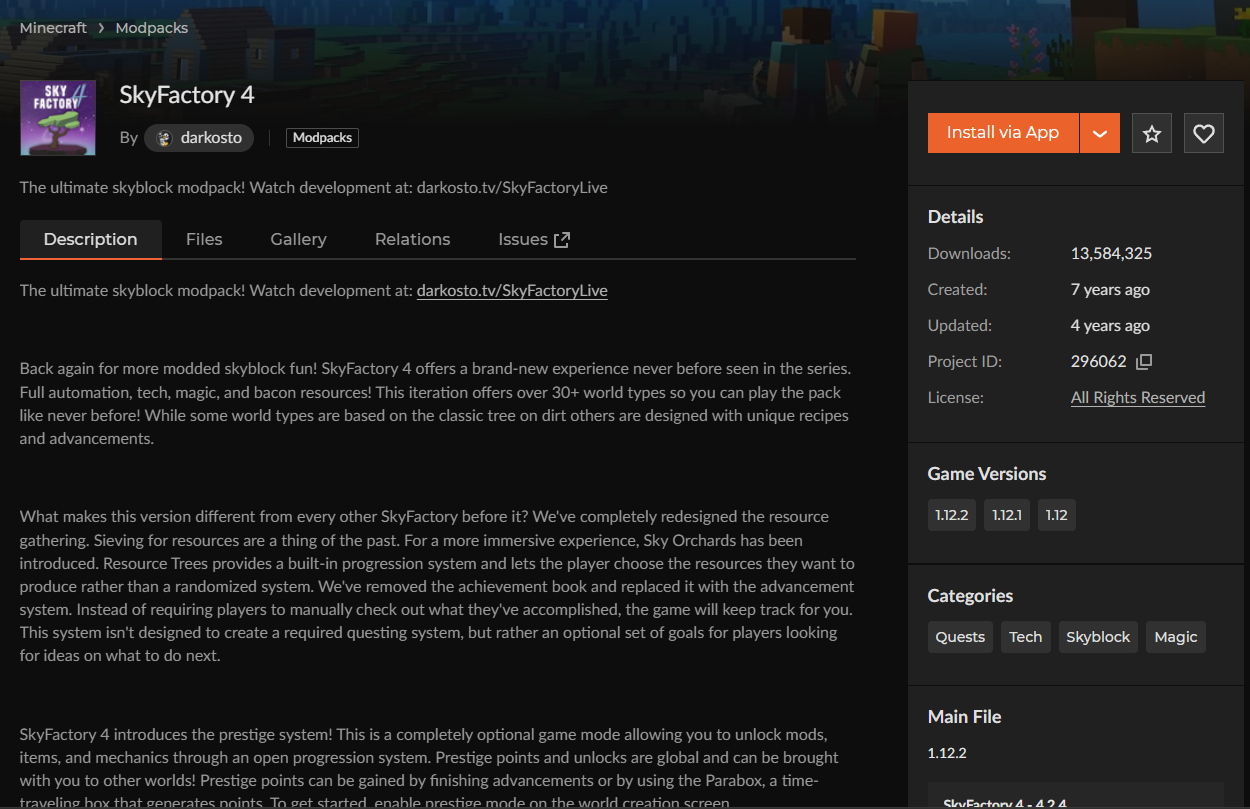
Task: Click the downloads count 13,584,325
Action: tap(1111, 253)
